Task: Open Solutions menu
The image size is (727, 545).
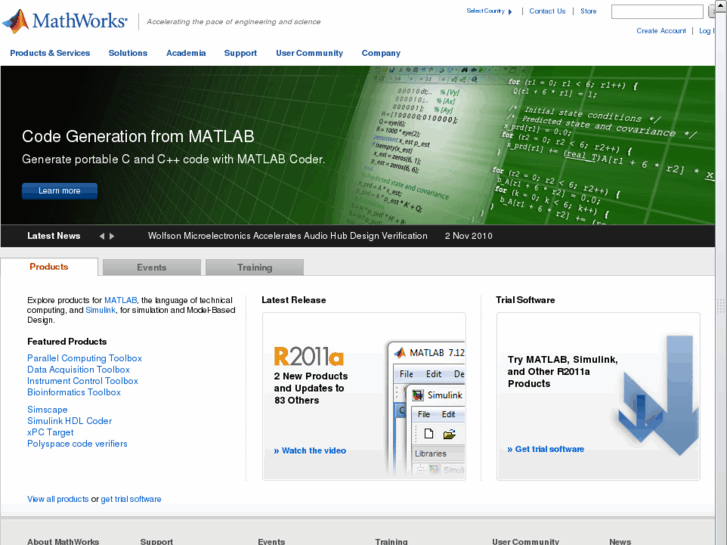Action: pos(128,53)
